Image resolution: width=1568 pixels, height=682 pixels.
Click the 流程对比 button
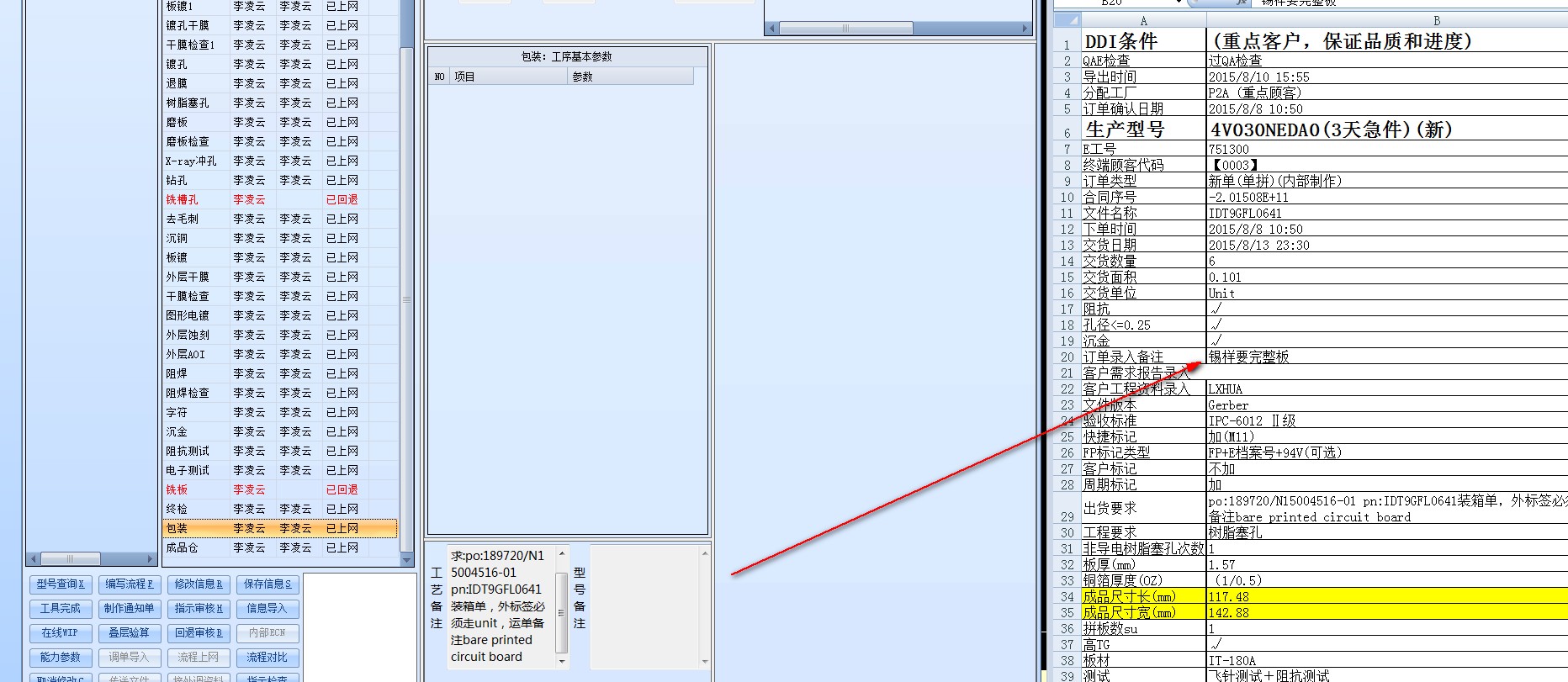(267, 658)
